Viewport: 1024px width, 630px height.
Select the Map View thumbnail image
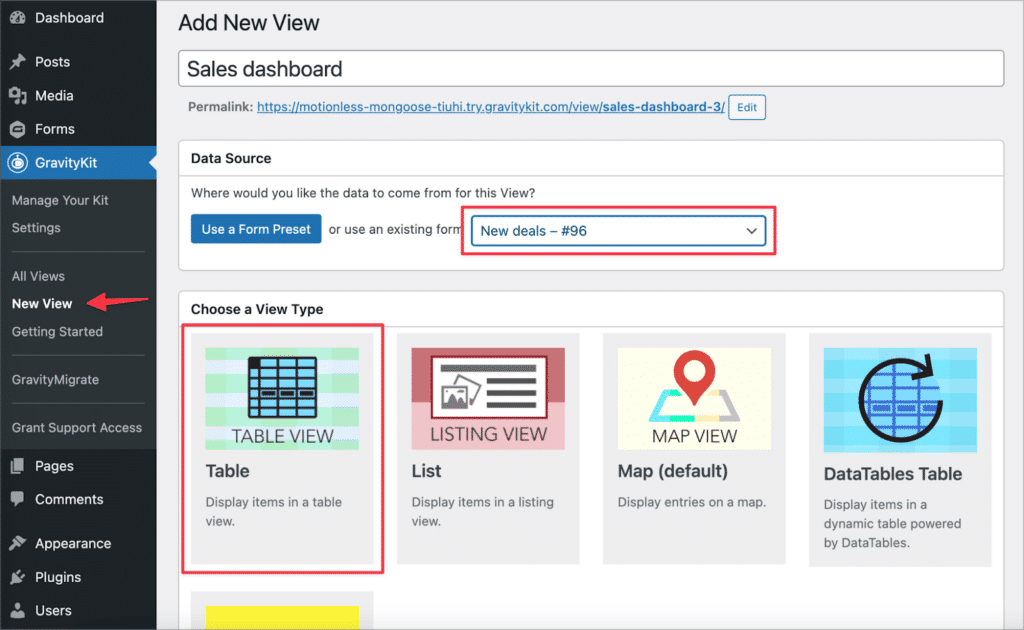click(x=694, y=398)
